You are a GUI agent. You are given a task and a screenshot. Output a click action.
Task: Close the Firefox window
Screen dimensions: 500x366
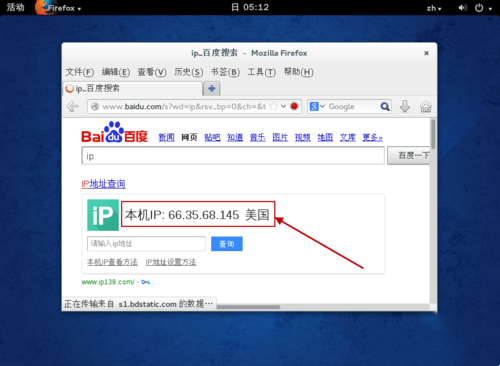pyautogui.click(x=426, y=53)
